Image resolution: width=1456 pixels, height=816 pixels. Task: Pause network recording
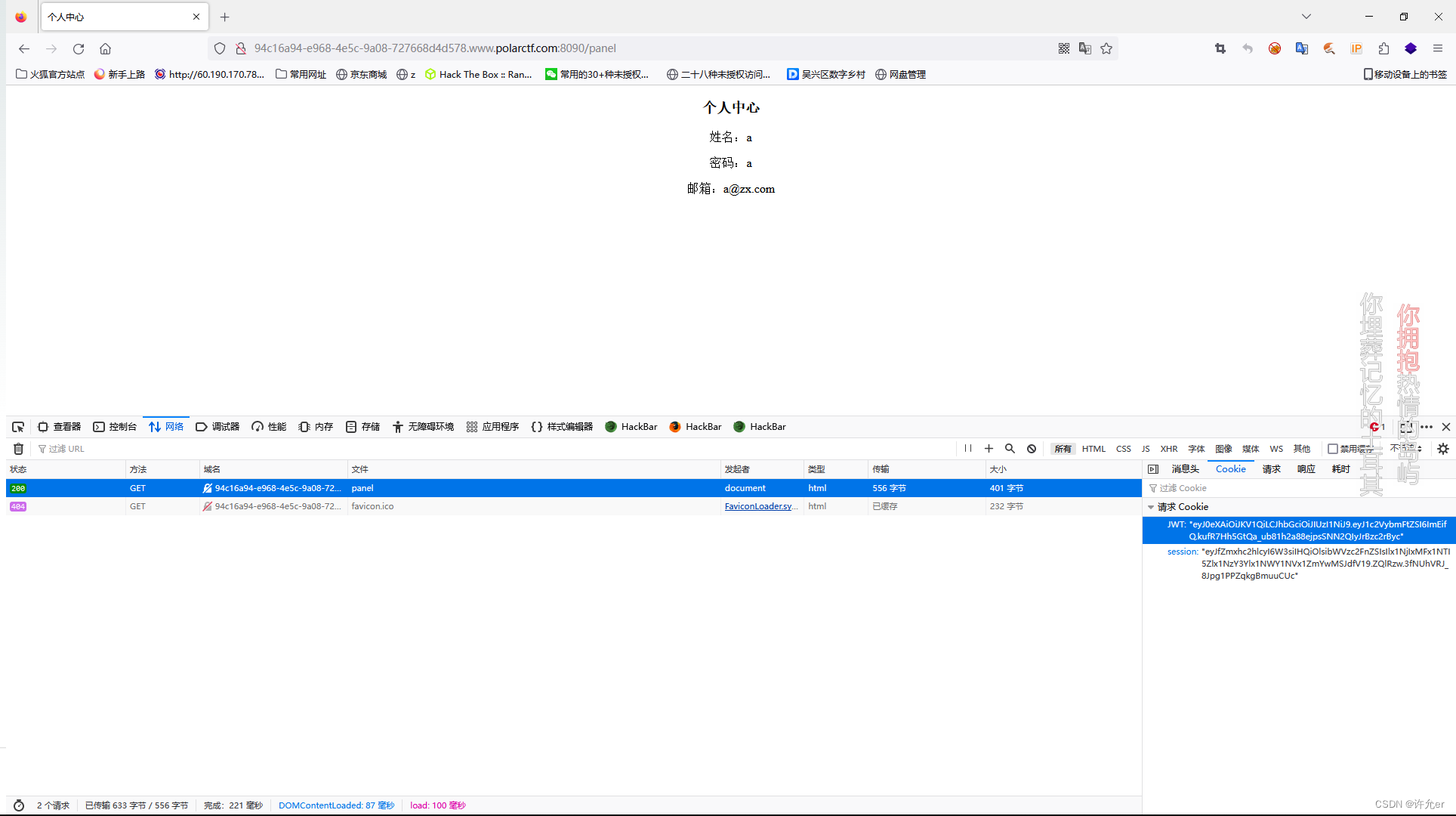tap(967, 449)
